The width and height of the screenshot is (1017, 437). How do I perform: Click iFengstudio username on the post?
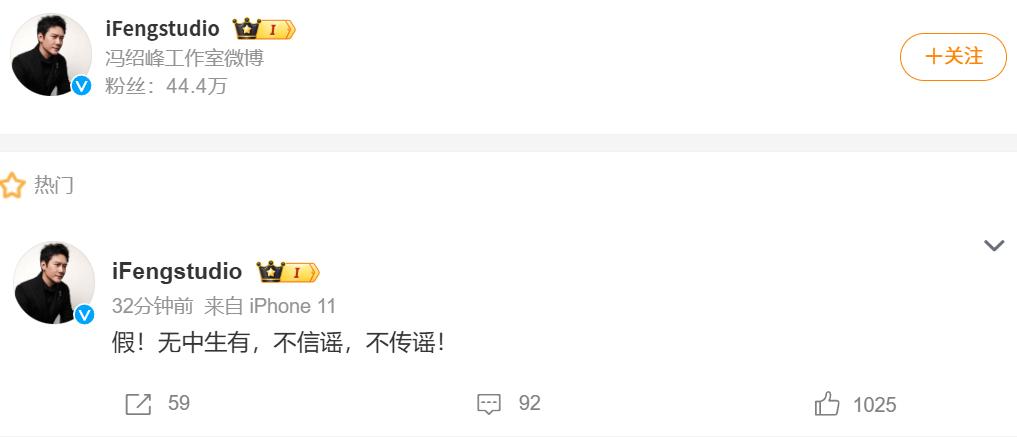[x=177, y=271]
